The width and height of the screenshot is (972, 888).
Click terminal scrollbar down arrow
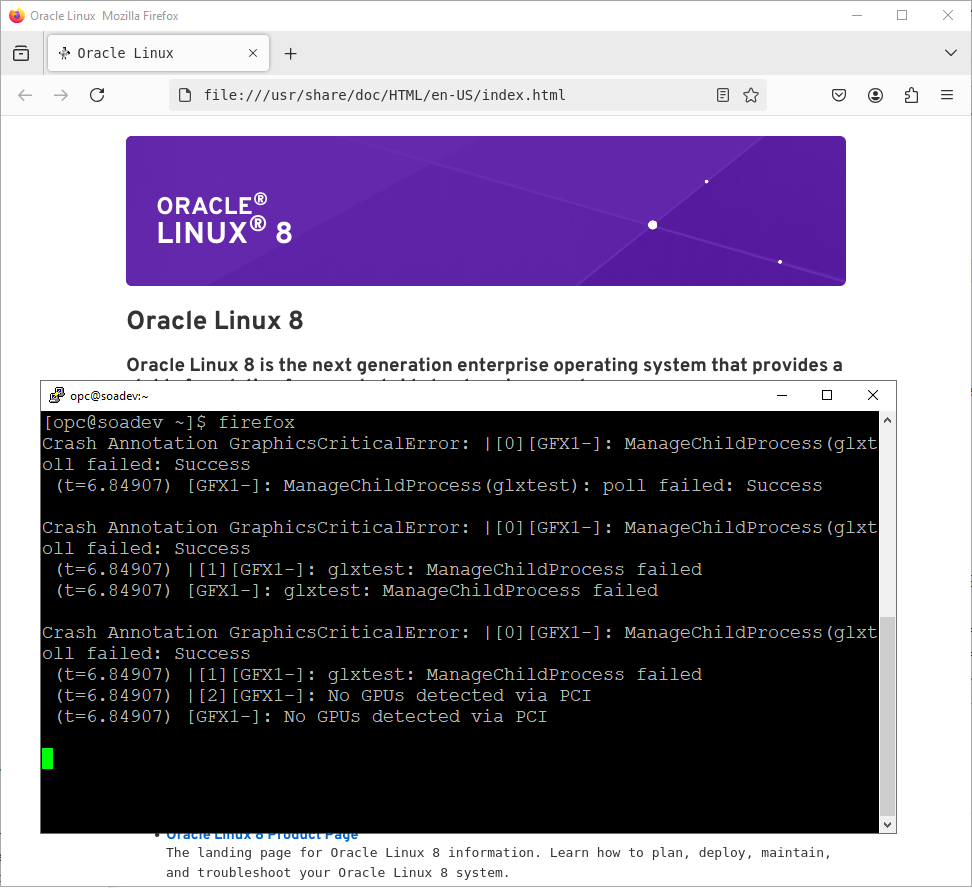888,825
